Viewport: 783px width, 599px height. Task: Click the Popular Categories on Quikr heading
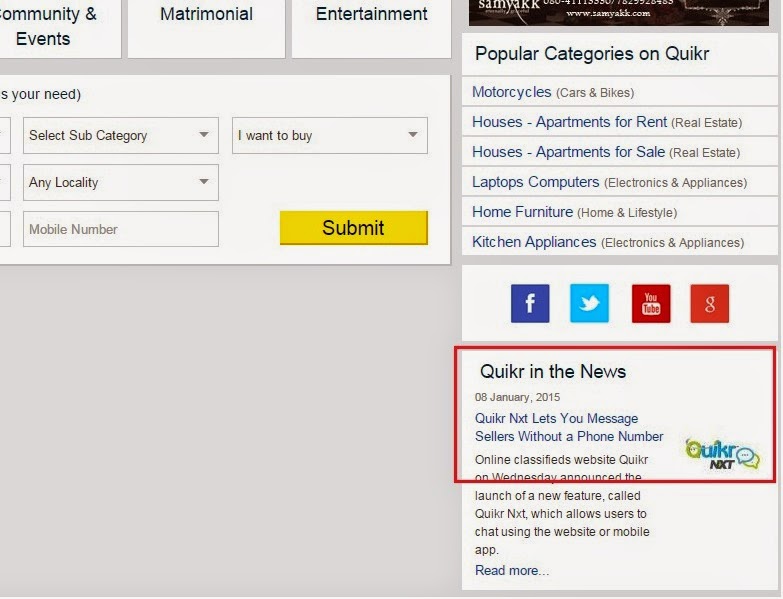pos(592,53)
